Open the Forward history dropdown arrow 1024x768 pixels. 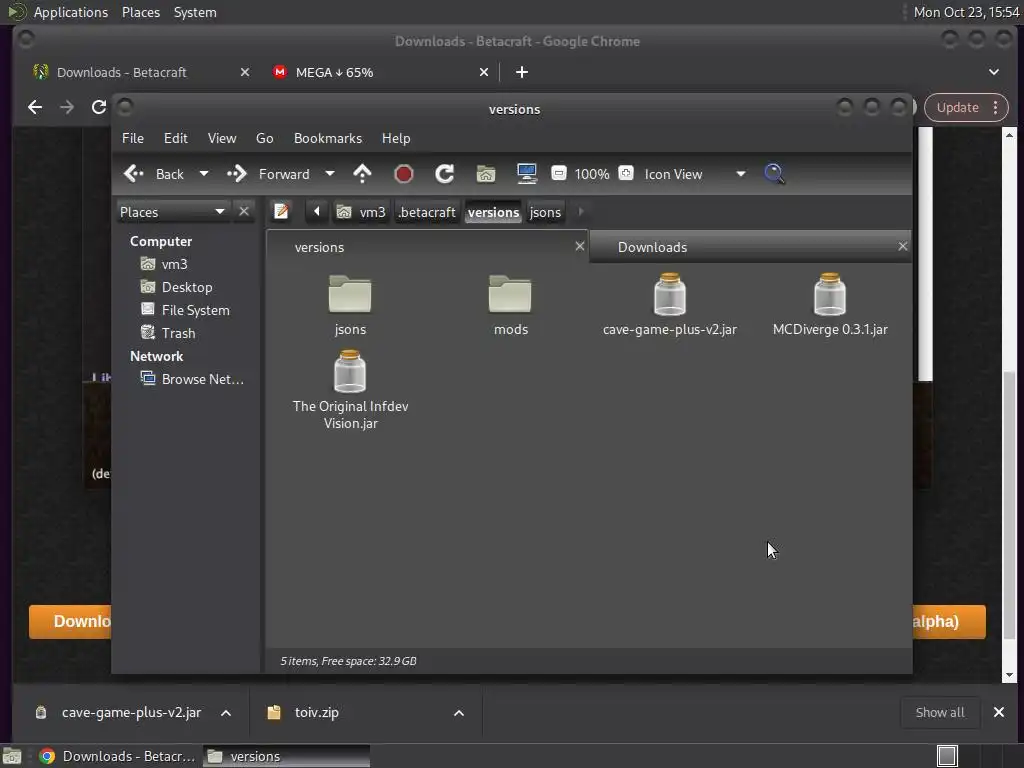[330, 174]
